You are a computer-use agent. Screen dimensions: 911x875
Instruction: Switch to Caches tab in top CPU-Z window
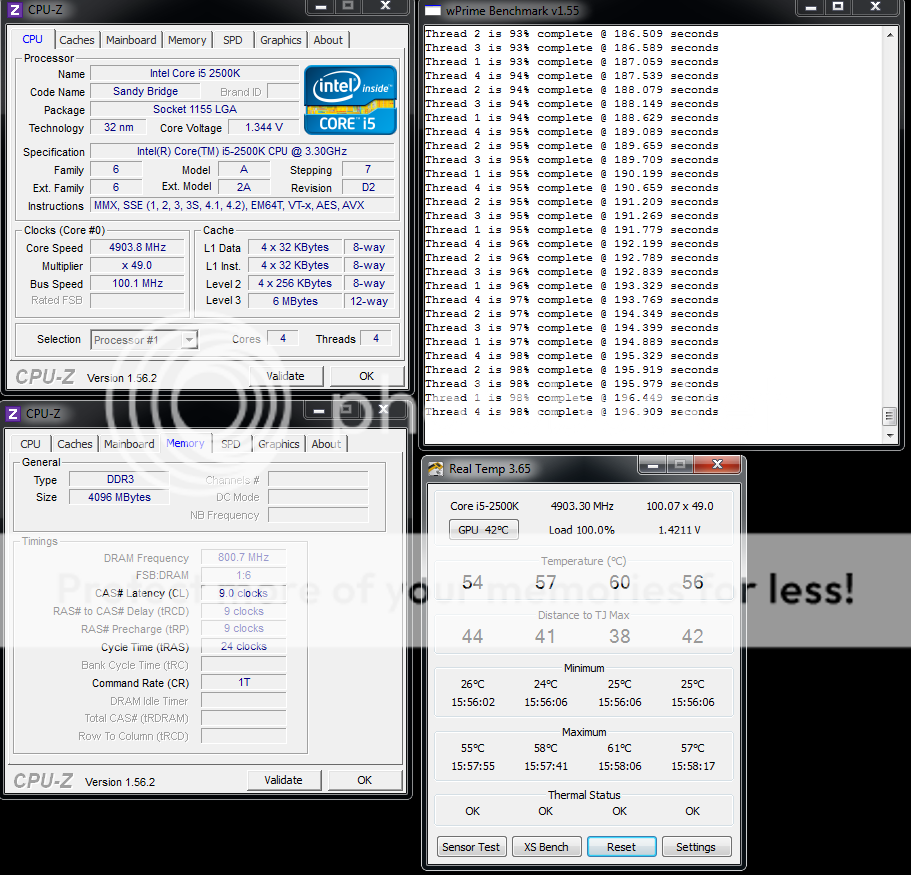77,40
